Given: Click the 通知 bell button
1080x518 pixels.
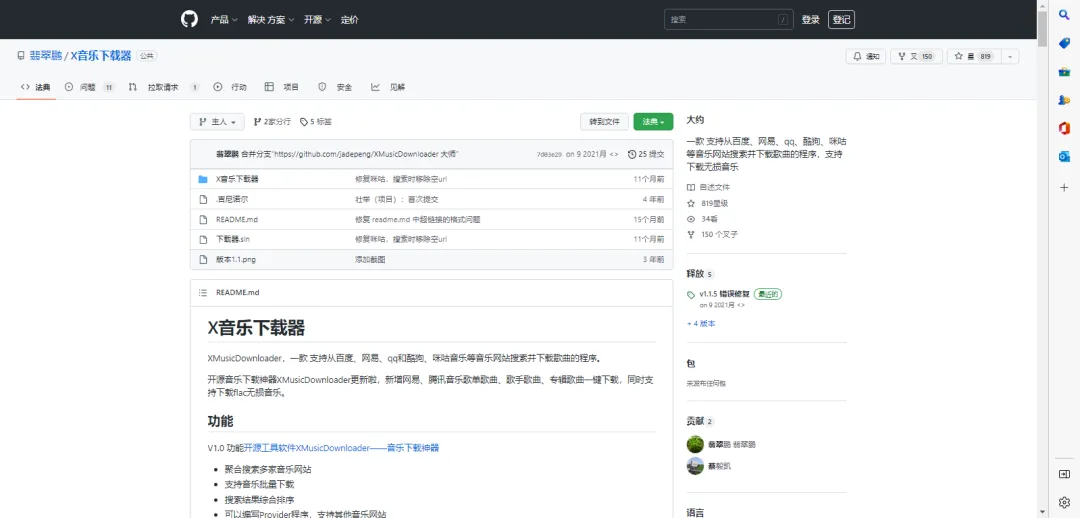Looking at the screenshot, I should pos(866,56).
